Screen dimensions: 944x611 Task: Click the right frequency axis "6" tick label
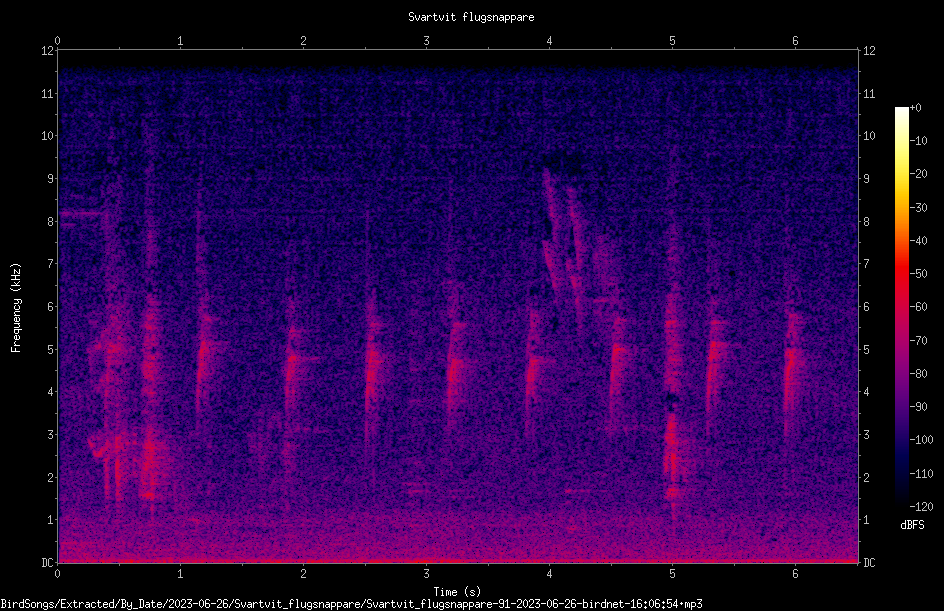(x=866, y=307)
